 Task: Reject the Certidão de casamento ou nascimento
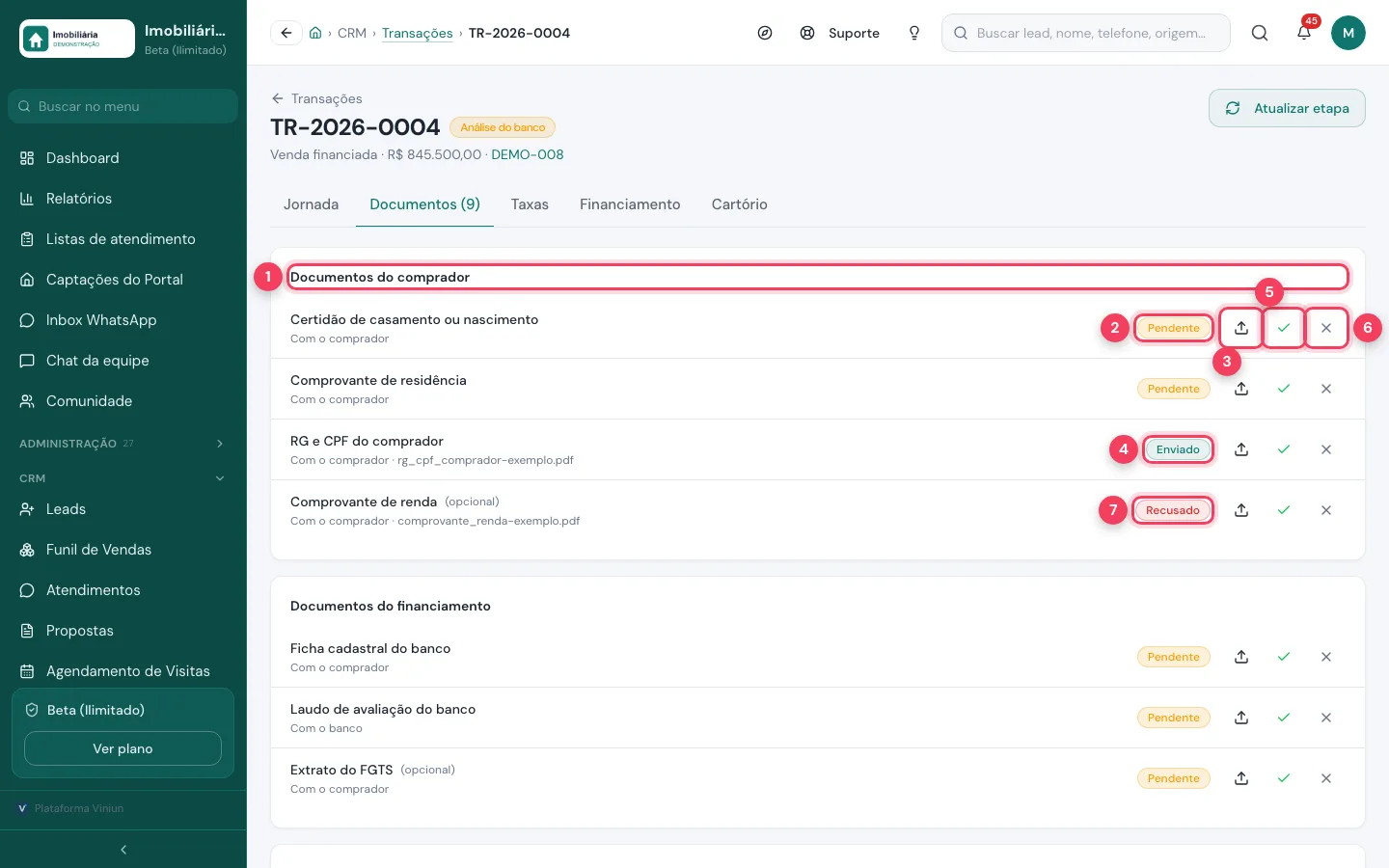pos(1326,328)
